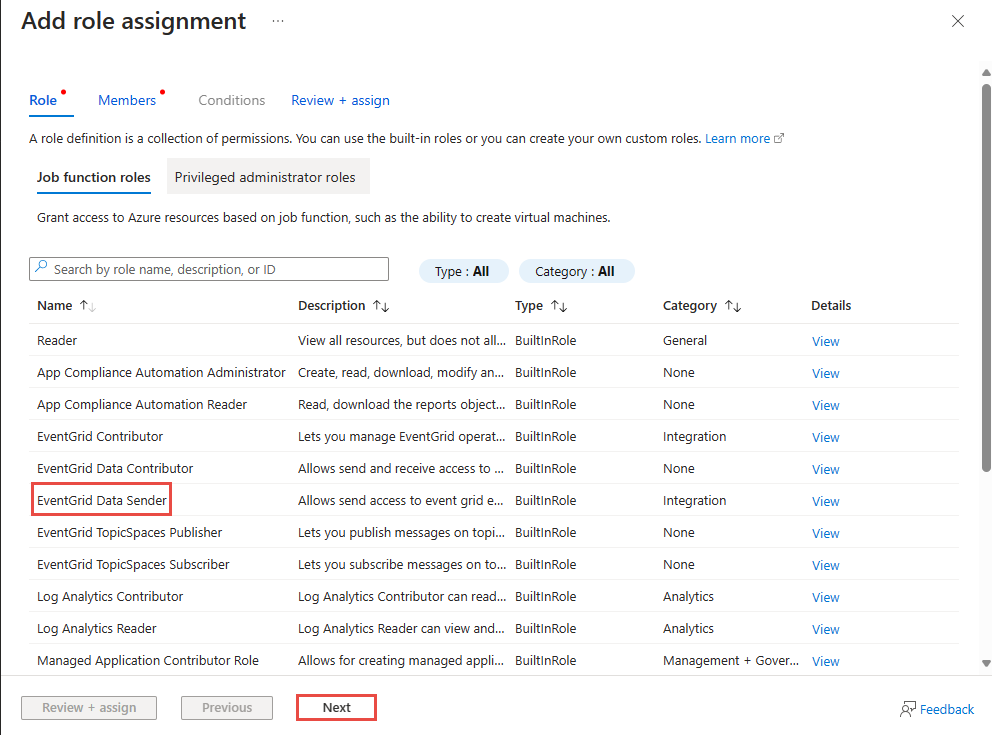The width and height of the screenshot is (992, 735).
Task: Sort by Category column arrows
Action: 733,306
